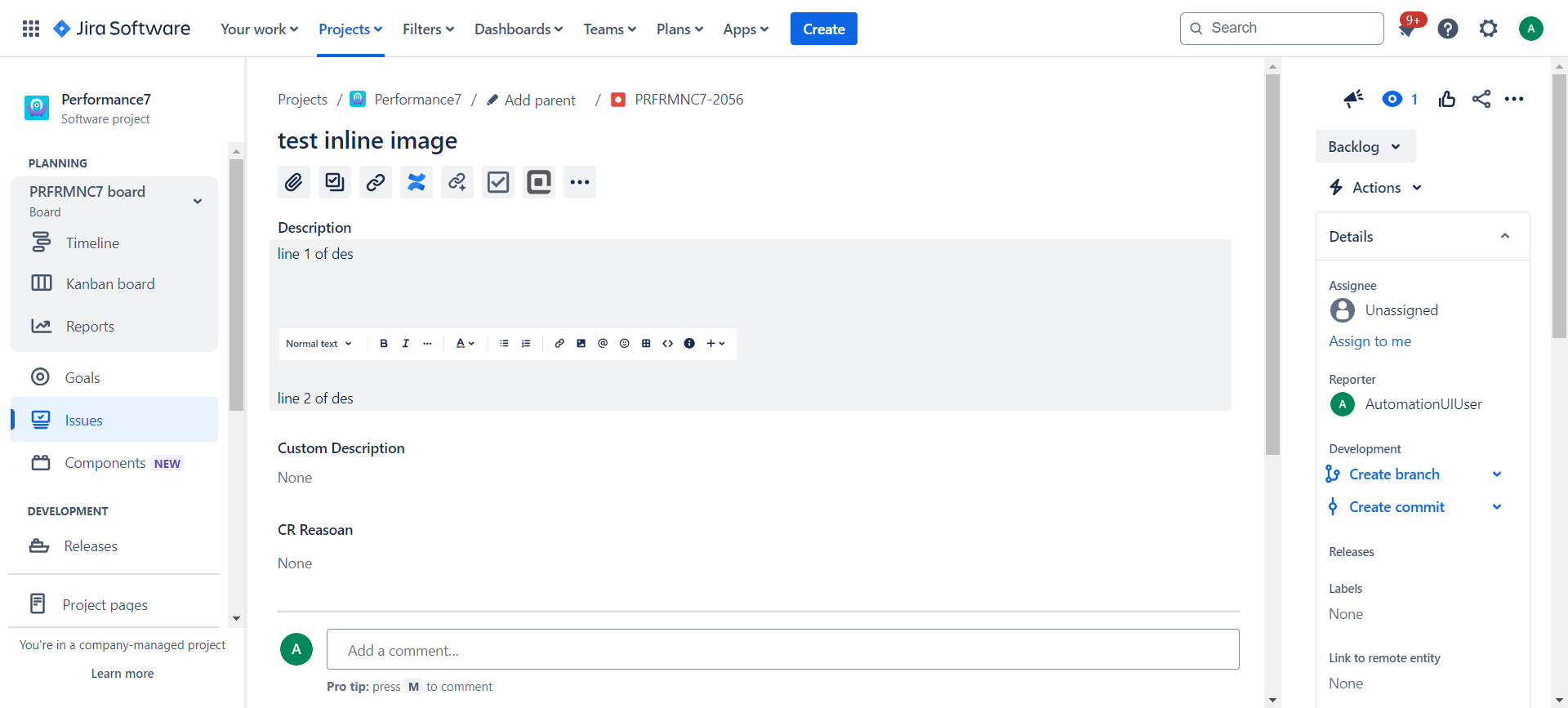Expand Create branch options chevron
This screenshot has width=1568, height=708.
tap(1497, 474)
